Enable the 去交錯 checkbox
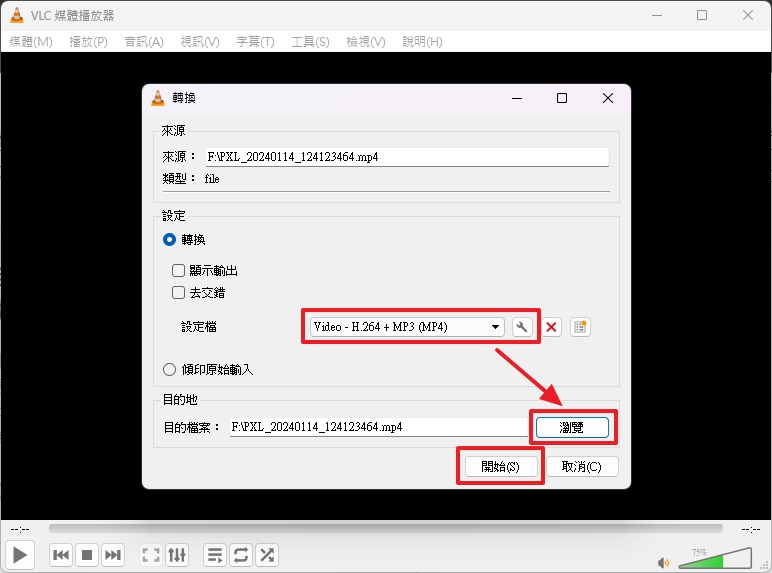 click(x=179, y=293)
